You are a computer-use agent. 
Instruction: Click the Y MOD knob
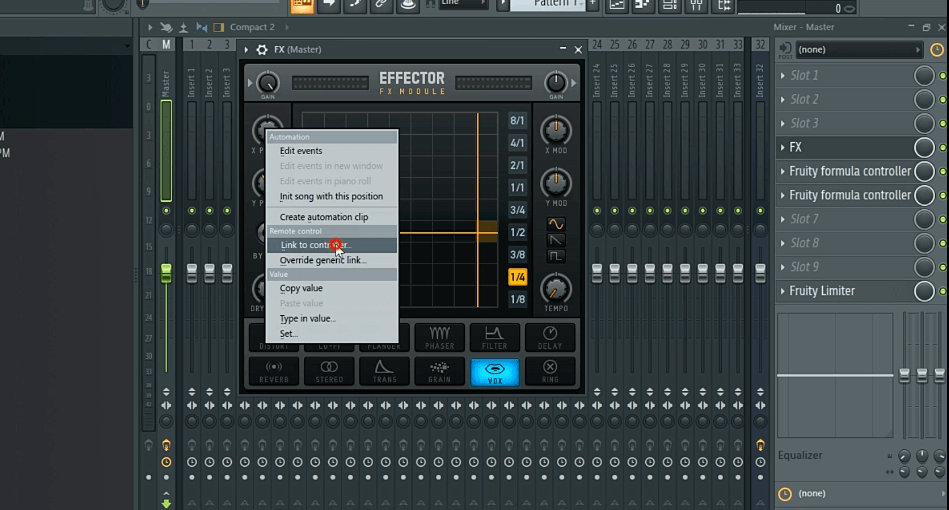[x=556, y=183]
